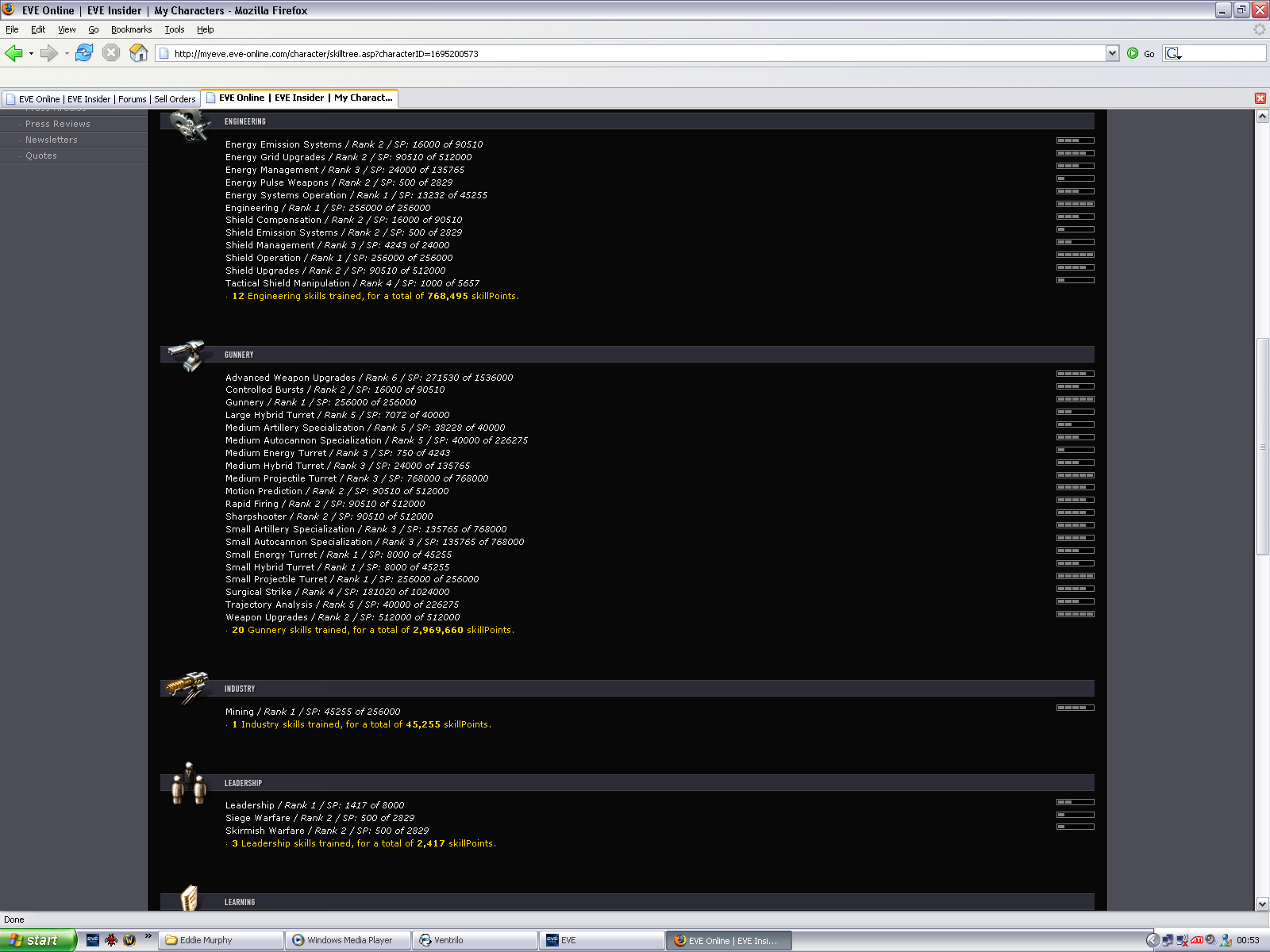The width and height of the screenshot is (1270, 952).
Task: Open the Go menu
Action: tap(94, 29)
